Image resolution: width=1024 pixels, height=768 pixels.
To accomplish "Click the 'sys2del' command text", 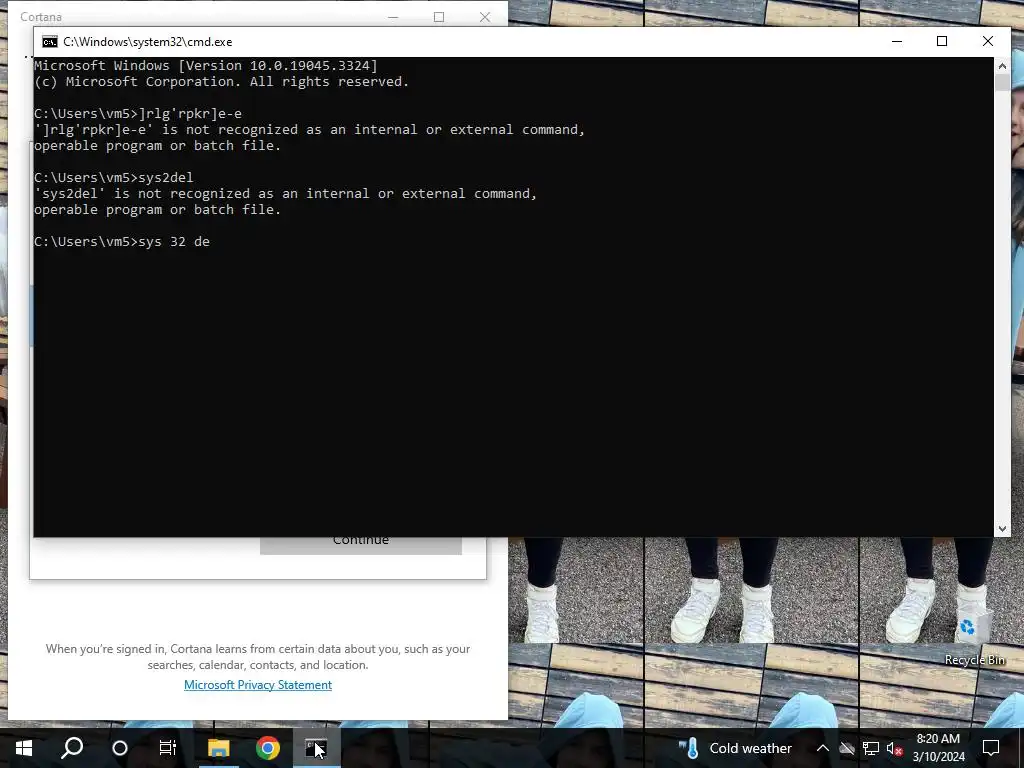I will [166, 178].
